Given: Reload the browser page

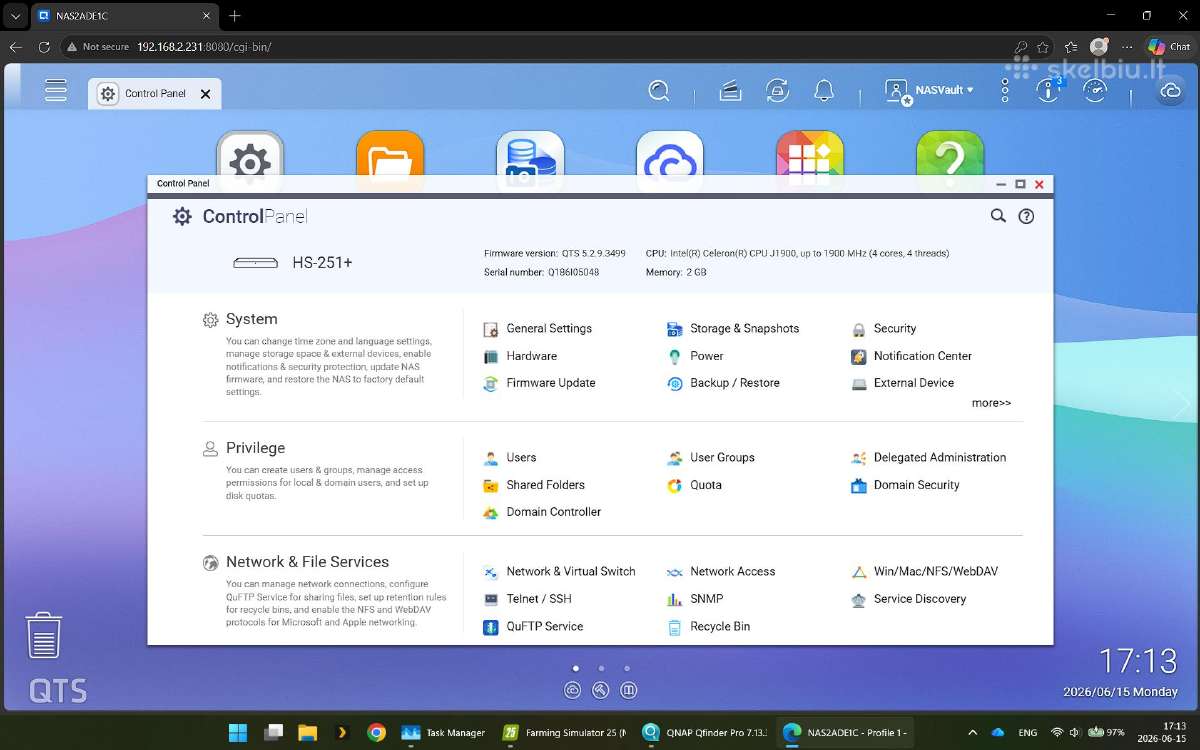Looking at the screenshot, I should (43, 47).
